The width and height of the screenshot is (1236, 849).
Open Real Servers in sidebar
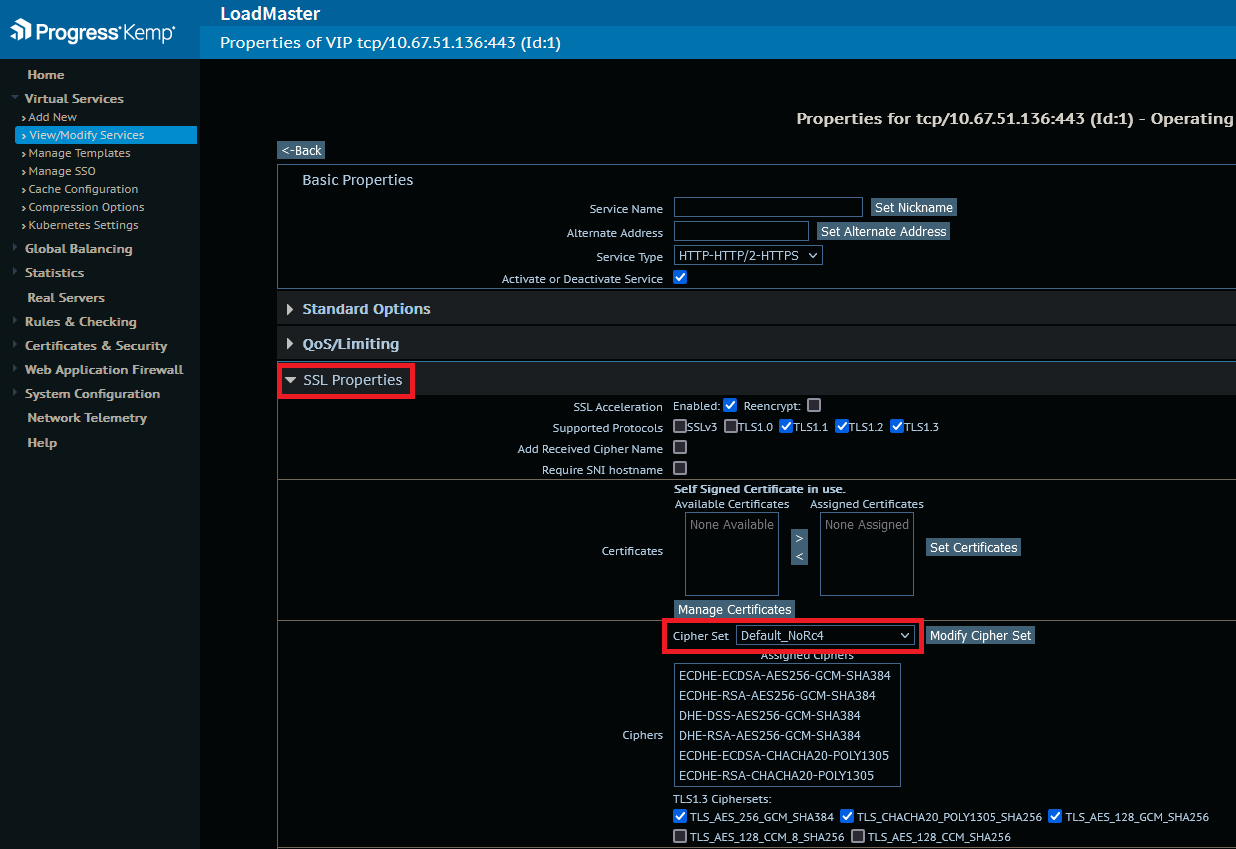point(66,298)
